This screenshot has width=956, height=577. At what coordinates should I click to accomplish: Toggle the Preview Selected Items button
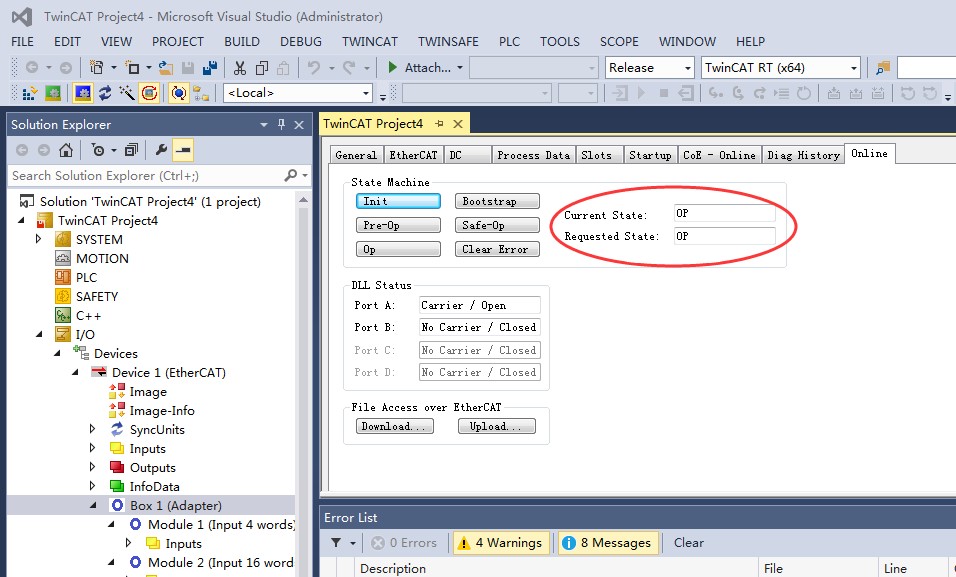(183, 149)
